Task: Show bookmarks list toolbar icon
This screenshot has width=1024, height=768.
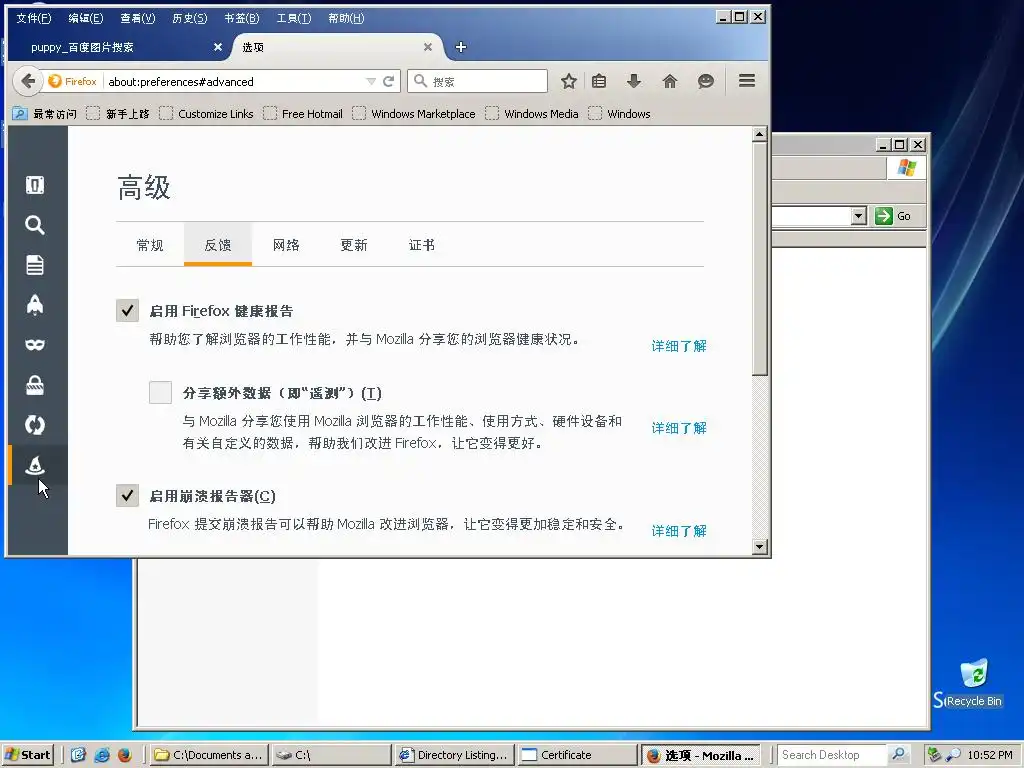Action: click(x=599, y=81)
